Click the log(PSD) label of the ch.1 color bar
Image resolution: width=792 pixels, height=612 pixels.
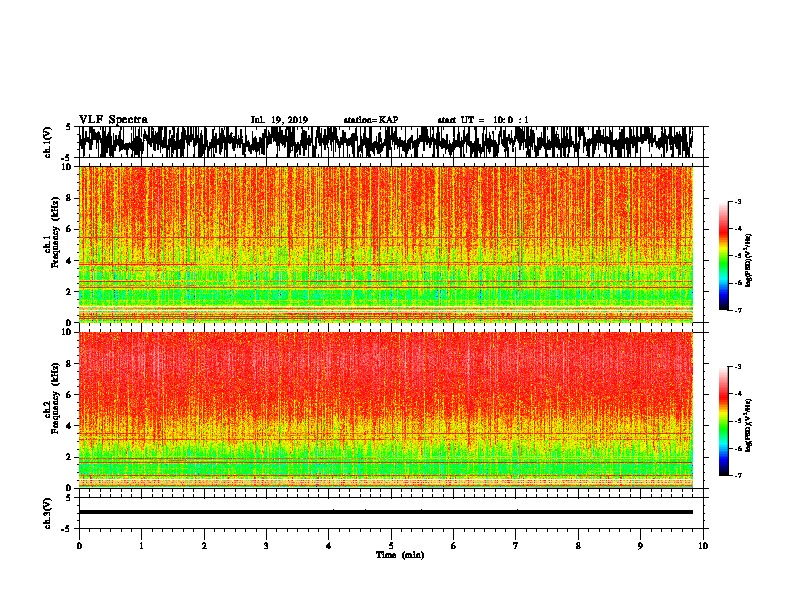point(748,261)
